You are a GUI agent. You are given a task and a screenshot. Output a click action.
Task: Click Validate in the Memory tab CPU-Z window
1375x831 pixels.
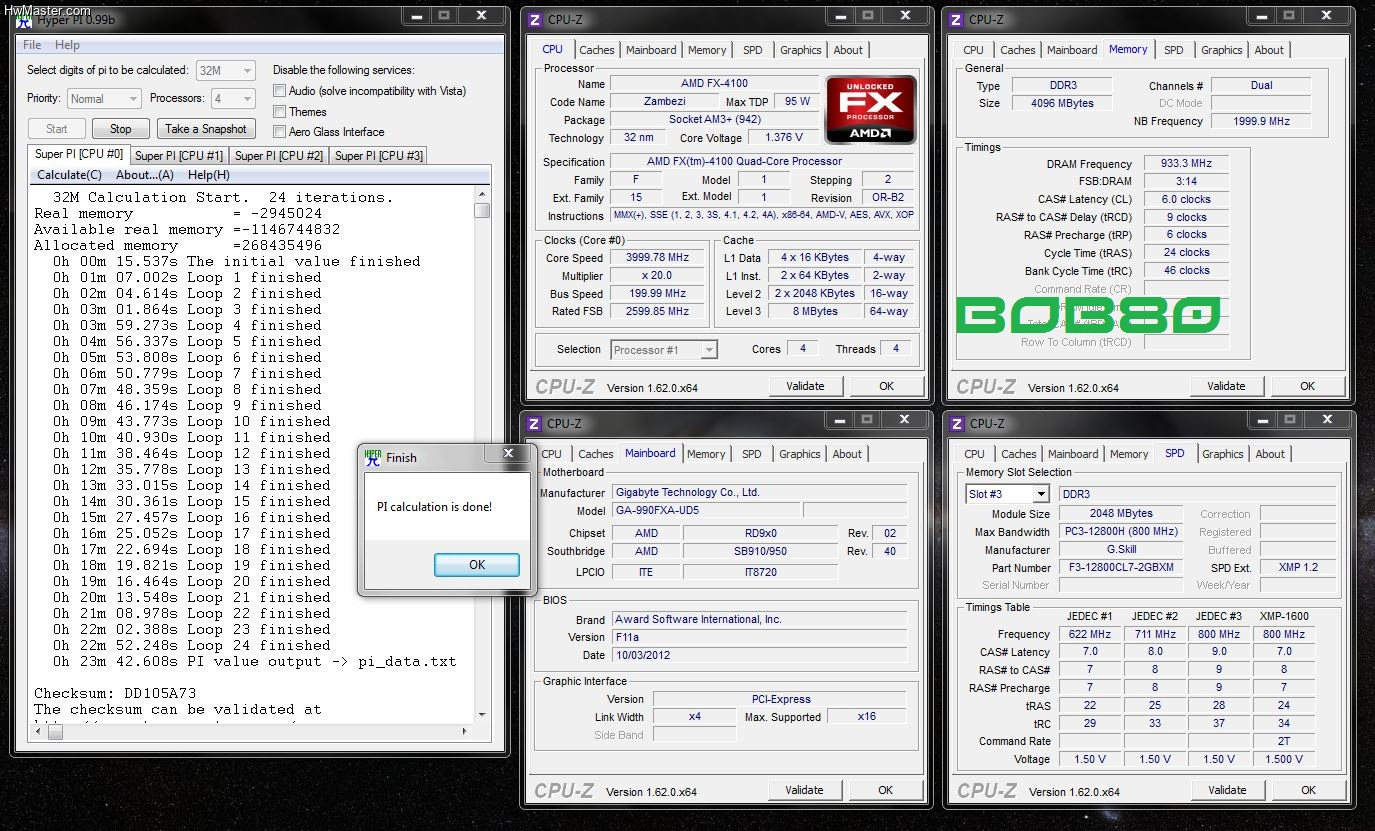click(x=1226, y=386)
